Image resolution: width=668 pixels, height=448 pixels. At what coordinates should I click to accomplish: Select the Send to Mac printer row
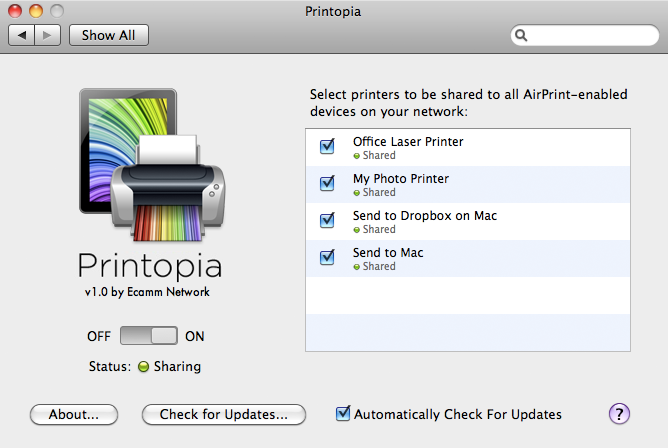click(x=468, y=258)
